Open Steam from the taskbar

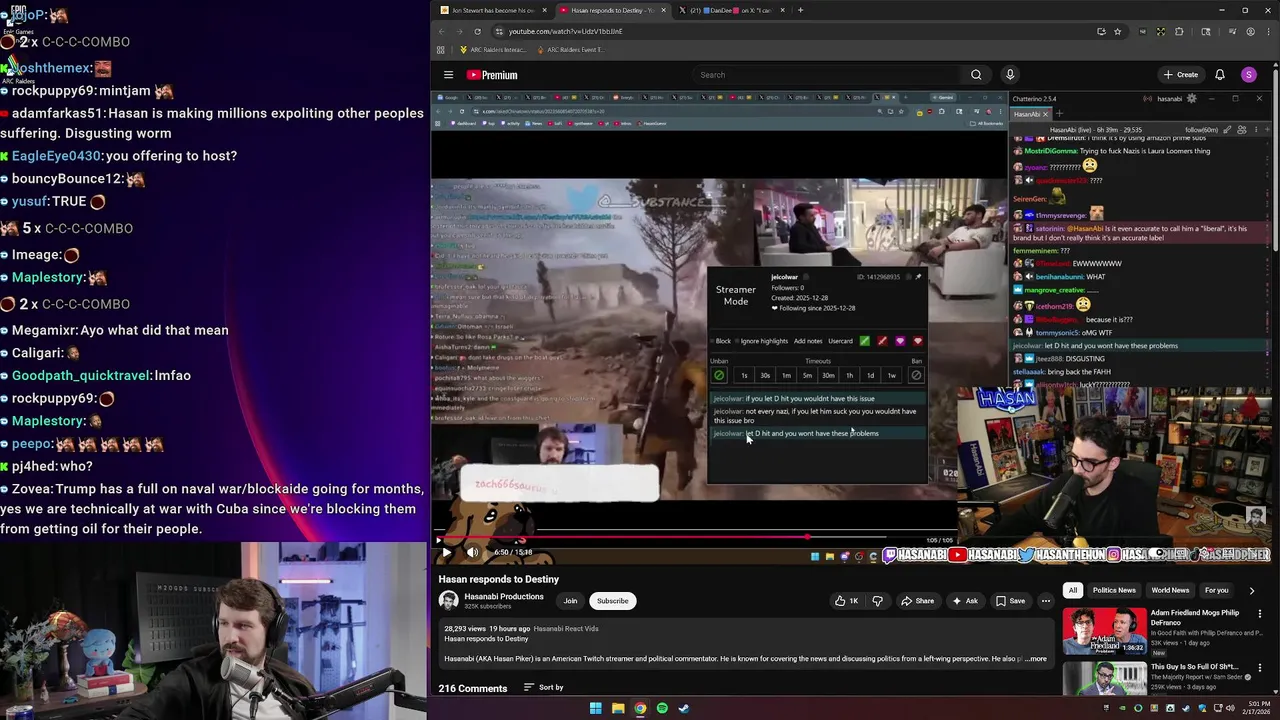point(684,708)
